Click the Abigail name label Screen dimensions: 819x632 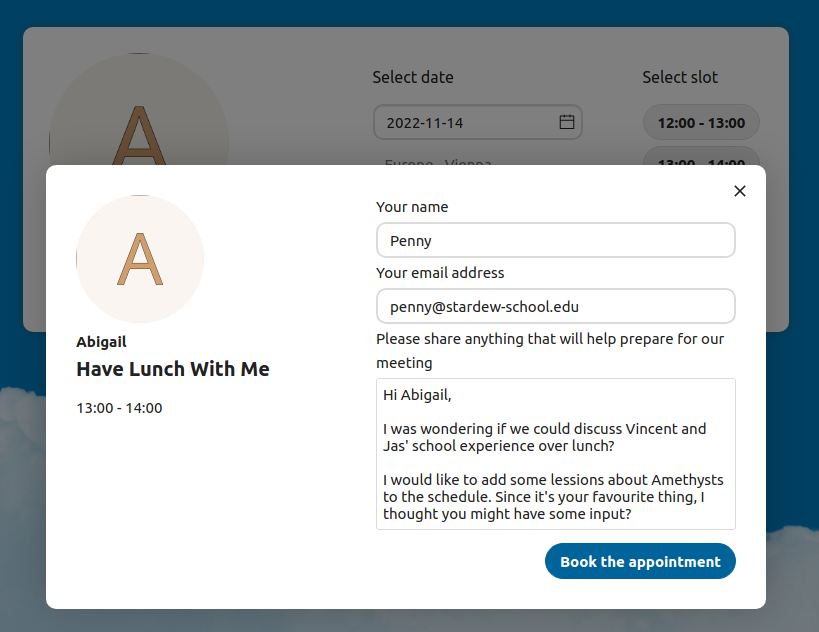(101, 341)
